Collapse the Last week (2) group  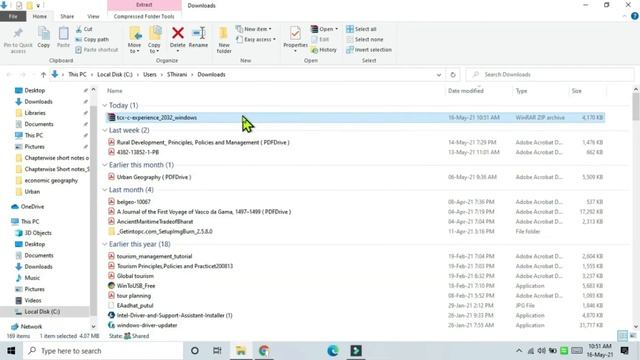[104, 130]
